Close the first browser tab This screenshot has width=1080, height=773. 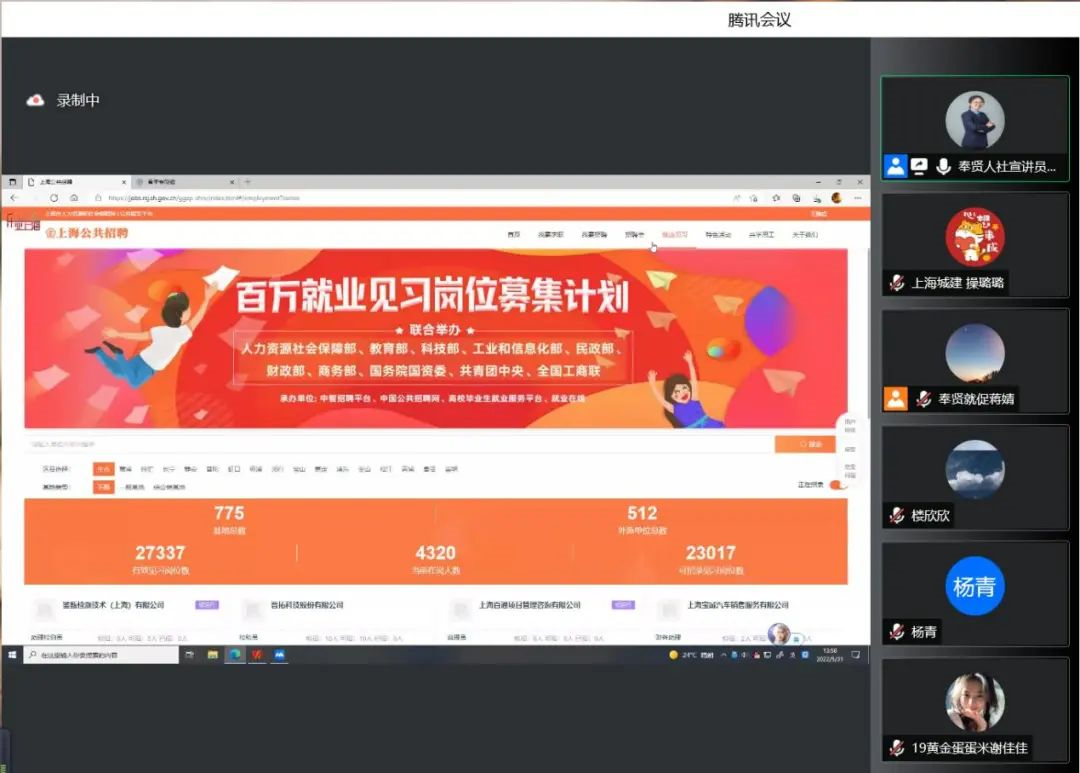(x=124, y=182)
